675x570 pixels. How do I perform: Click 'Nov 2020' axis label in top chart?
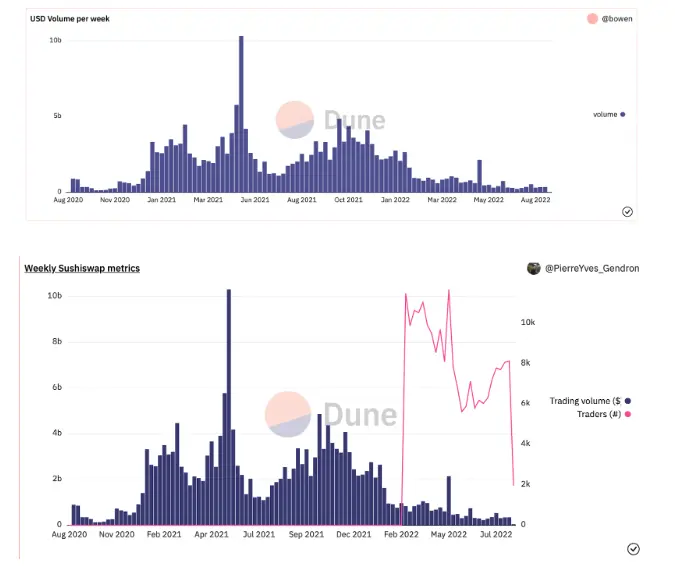click(x=115, y=200)
